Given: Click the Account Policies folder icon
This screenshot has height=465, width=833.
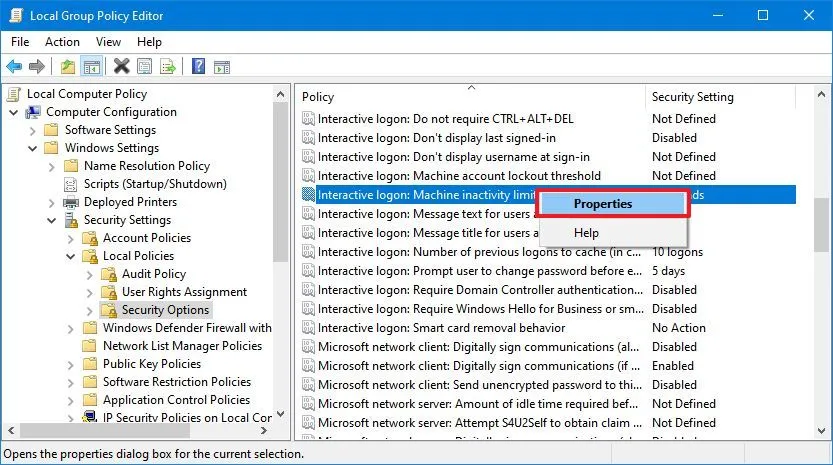Looking at the screenshot, I should tap(90, 238).
